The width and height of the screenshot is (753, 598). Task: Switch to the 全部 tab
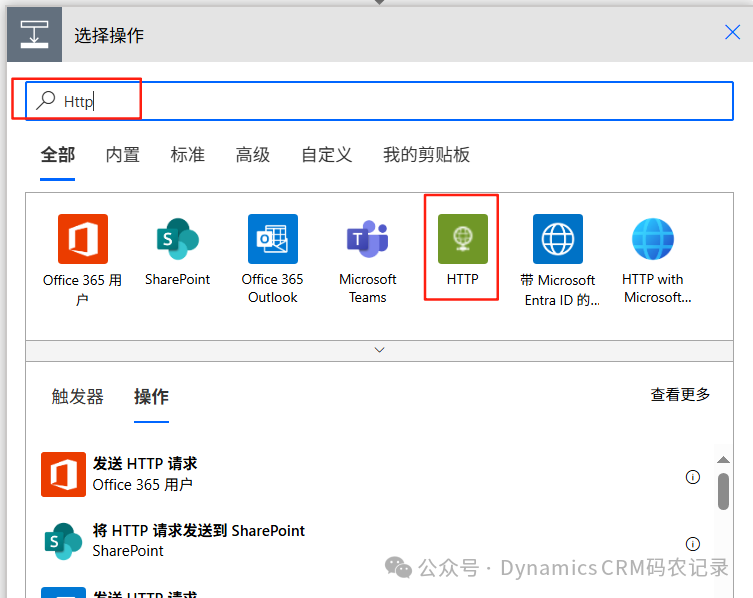[x=58, y=155]
